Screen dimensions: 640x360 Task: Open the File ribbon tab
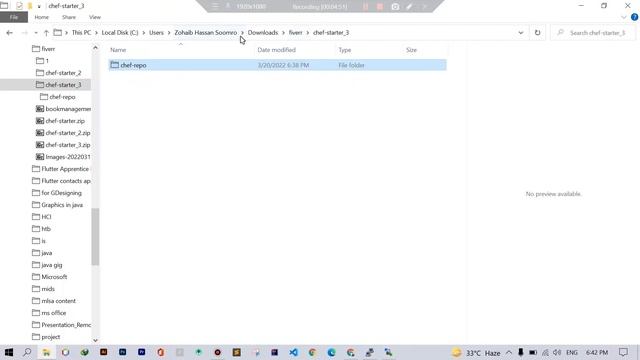14,17
